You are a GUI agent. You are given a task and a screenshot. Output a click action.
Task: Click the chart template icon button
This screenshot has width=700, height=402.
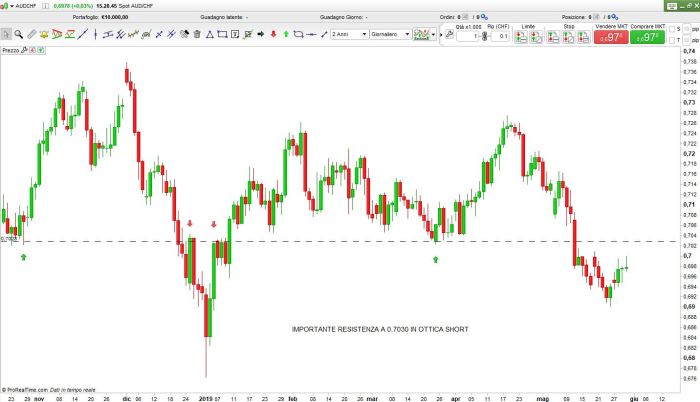coord(421,34)
